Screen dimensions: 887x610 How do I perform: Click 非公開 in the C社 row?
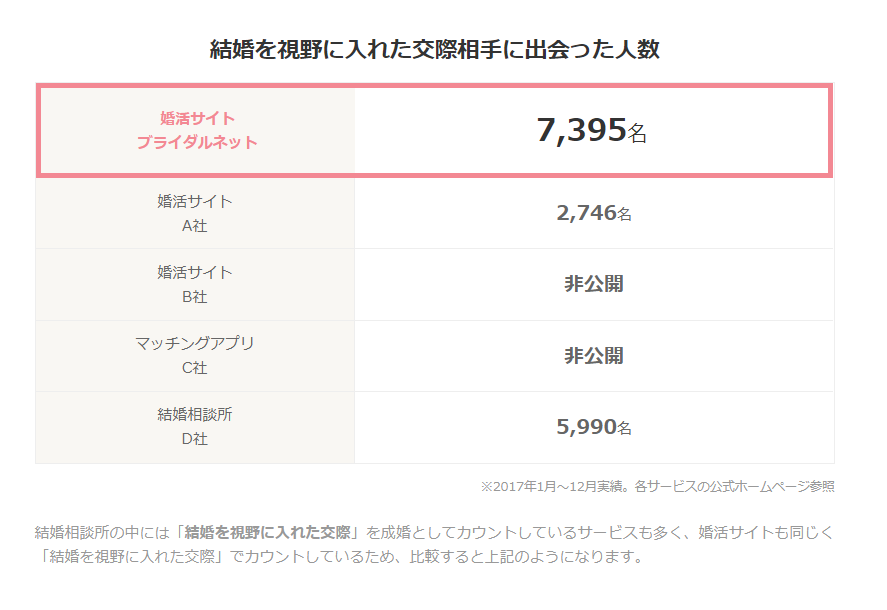coord(594,356)
